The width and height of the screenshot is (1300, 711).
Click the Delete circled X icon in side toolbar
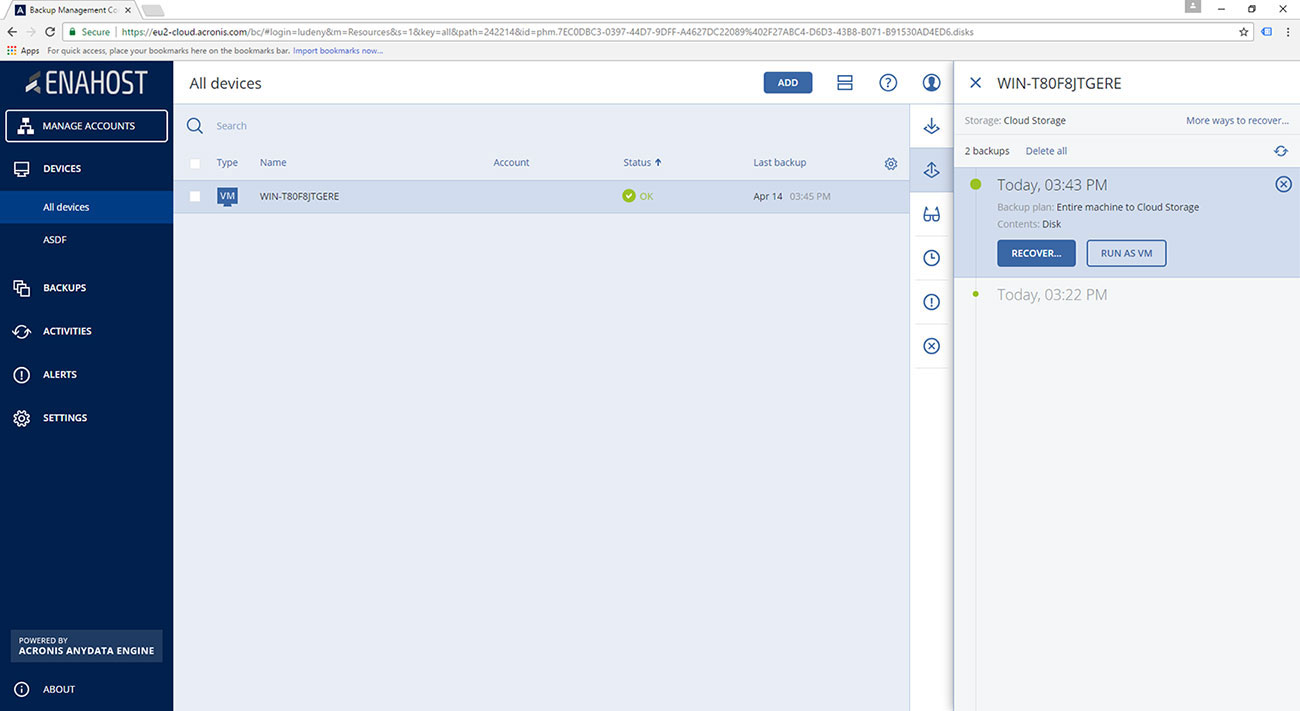click(931, 346)
